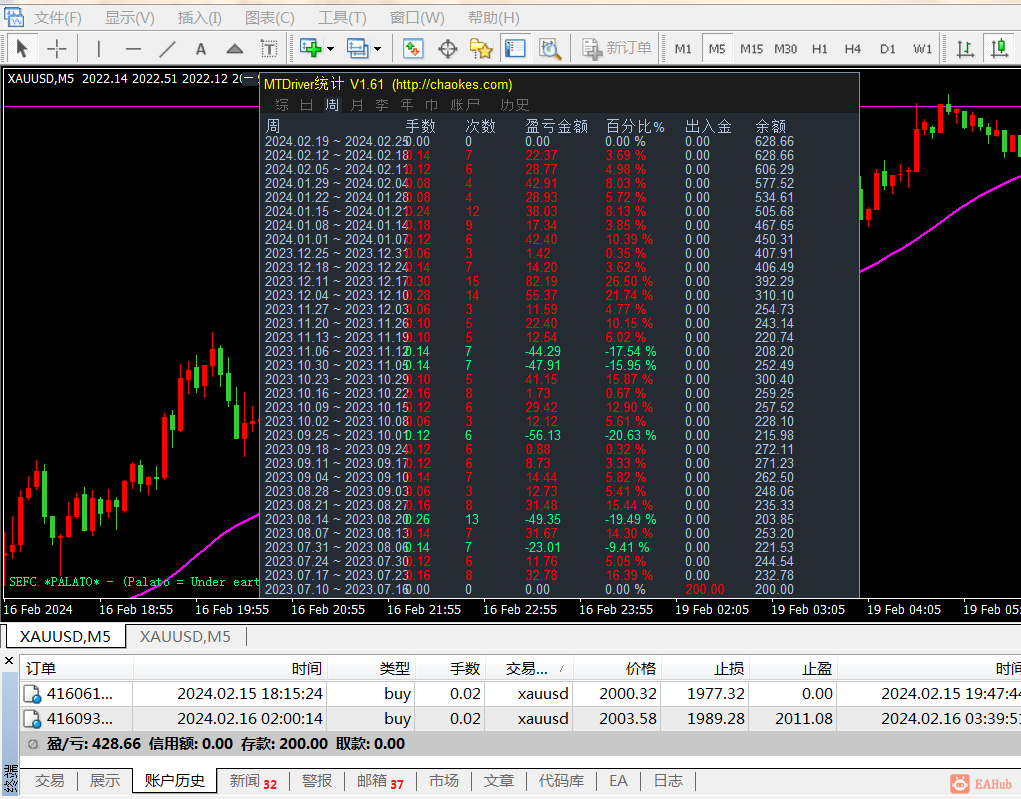Open the 帮助(H) menu
Screen dimensions: 1021x799
tap(494, 18)
